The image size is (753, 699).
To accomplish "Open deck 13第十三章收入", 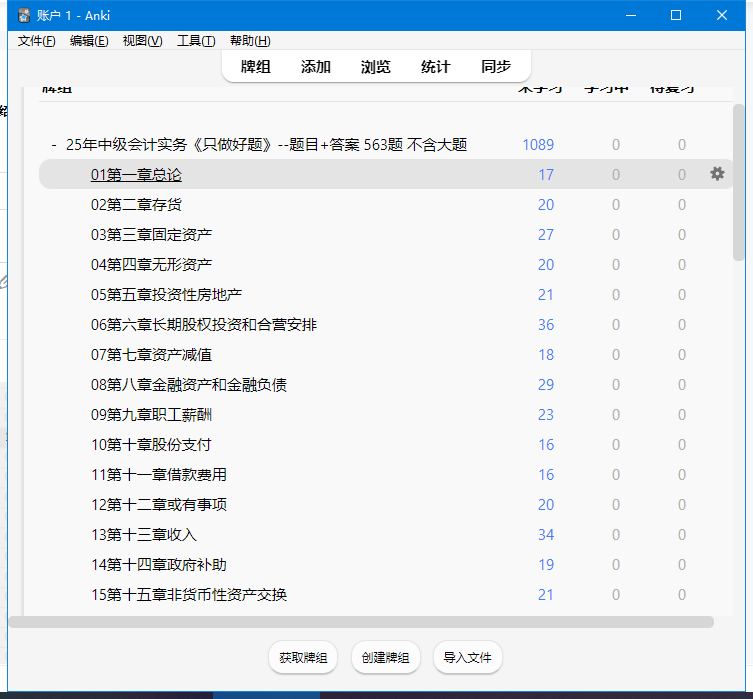I will pos(144,535).
